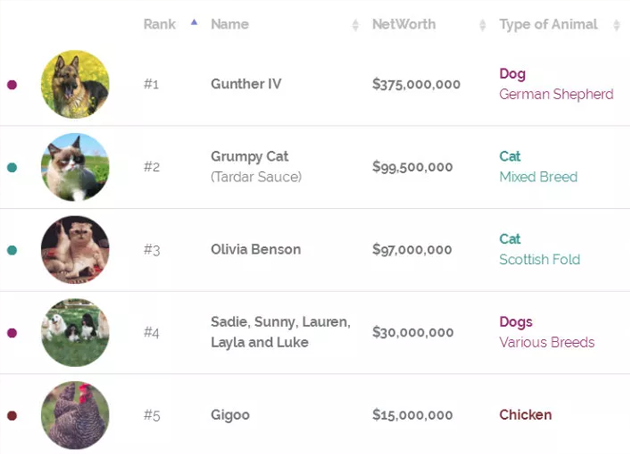
Task: Click the Scottish Fold breed link
Action: [540, 260]
